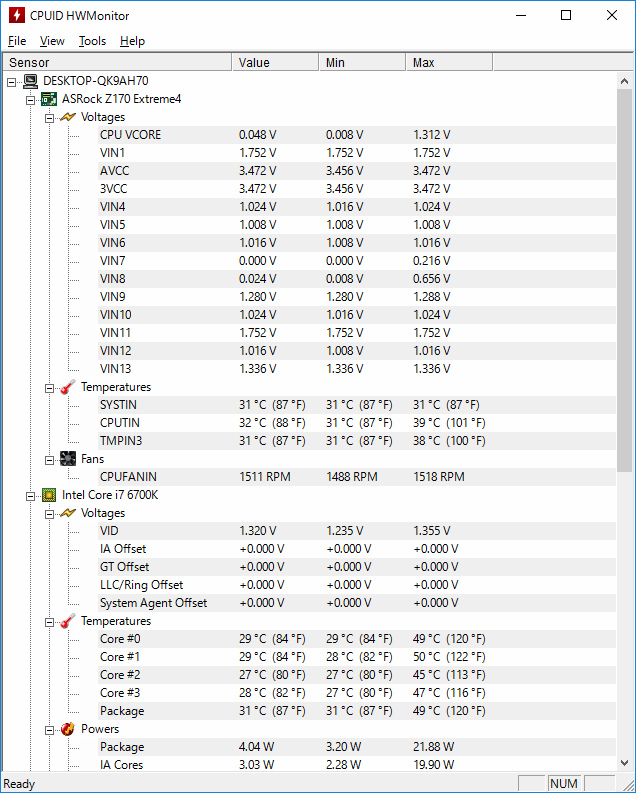The image size is (636, 793).
Task: Collapse the ASRock Z170 Extreme4 node
Action: click(x=30, y=99)
